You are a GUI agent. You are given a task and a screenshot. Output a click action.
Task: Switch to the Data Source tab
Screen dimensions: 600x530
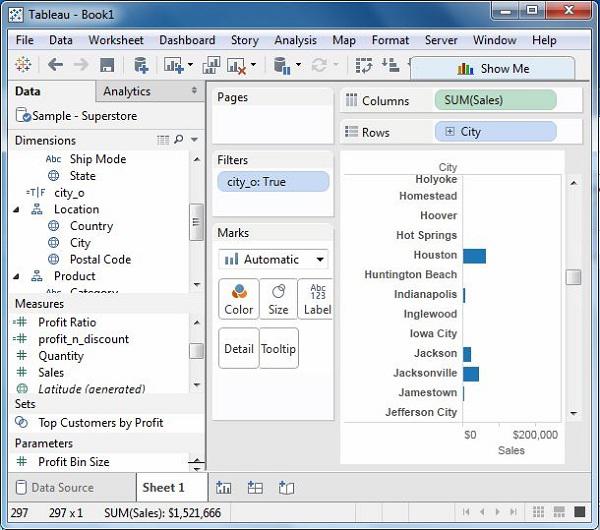coord(72,488)
